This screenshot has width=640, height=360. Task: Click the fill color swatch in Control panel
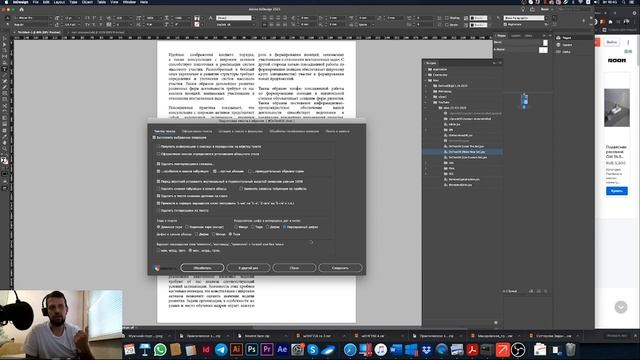(197, 18)
